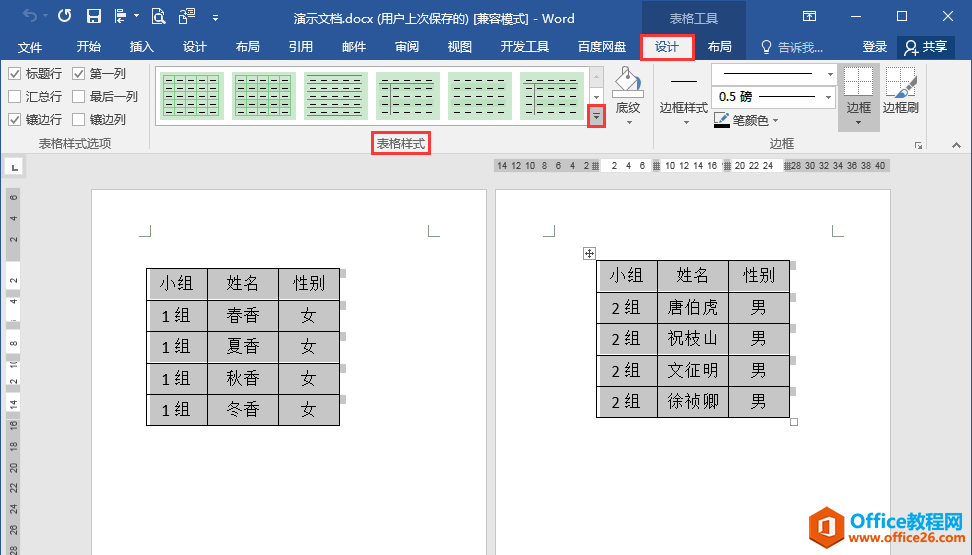
Task: Click the cell containing 唐伯虎
Action: coord(692,307)
